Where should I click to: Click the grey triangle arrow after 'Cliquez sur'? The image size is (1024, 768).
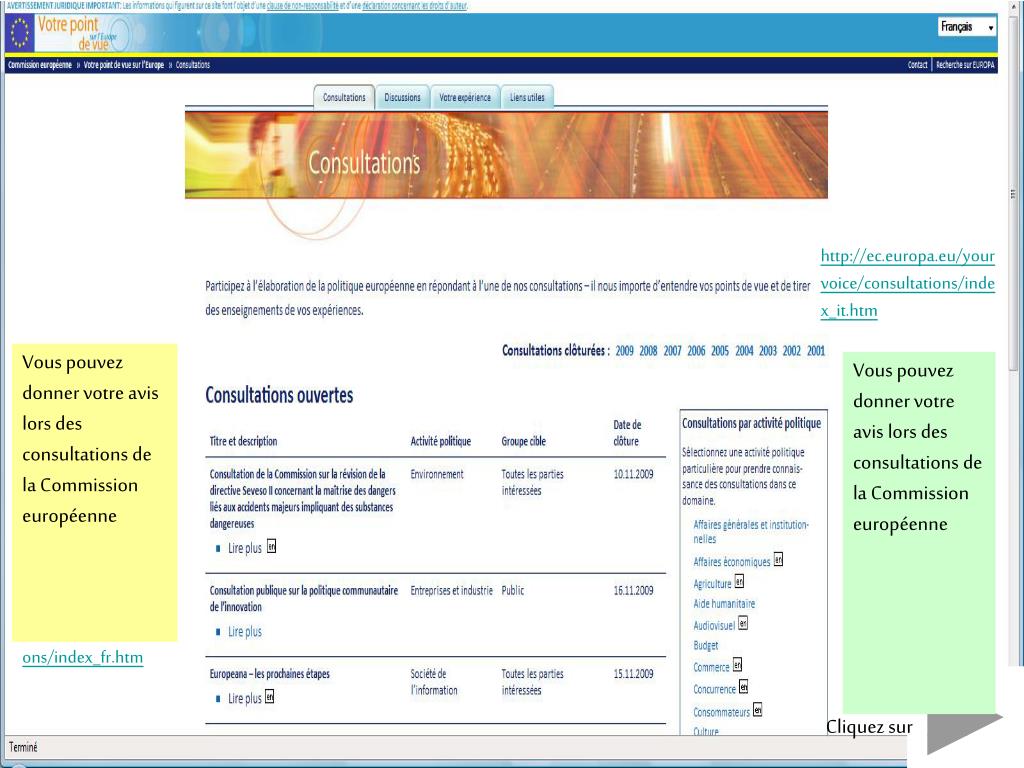point(960,733)
